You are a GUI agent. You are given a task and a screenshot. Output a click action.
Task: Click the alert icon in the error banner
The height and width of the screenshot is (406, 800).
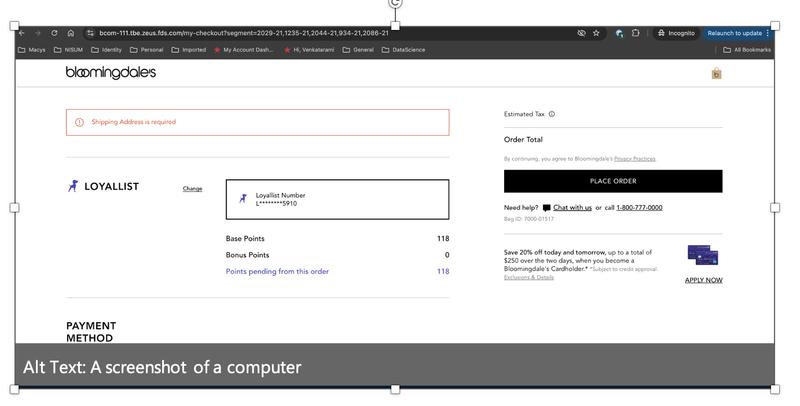(x=79, y=122)
